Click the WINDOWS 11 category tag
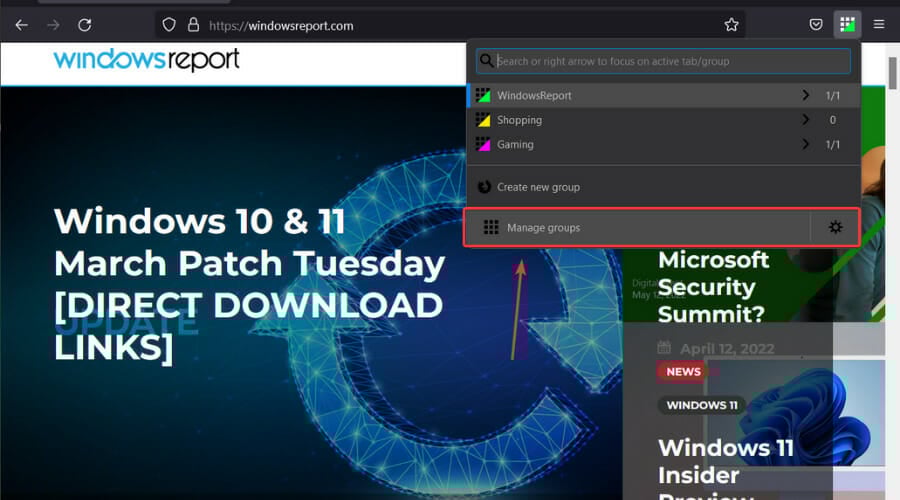This screenshot has width=900, height=500. point(701,405)
